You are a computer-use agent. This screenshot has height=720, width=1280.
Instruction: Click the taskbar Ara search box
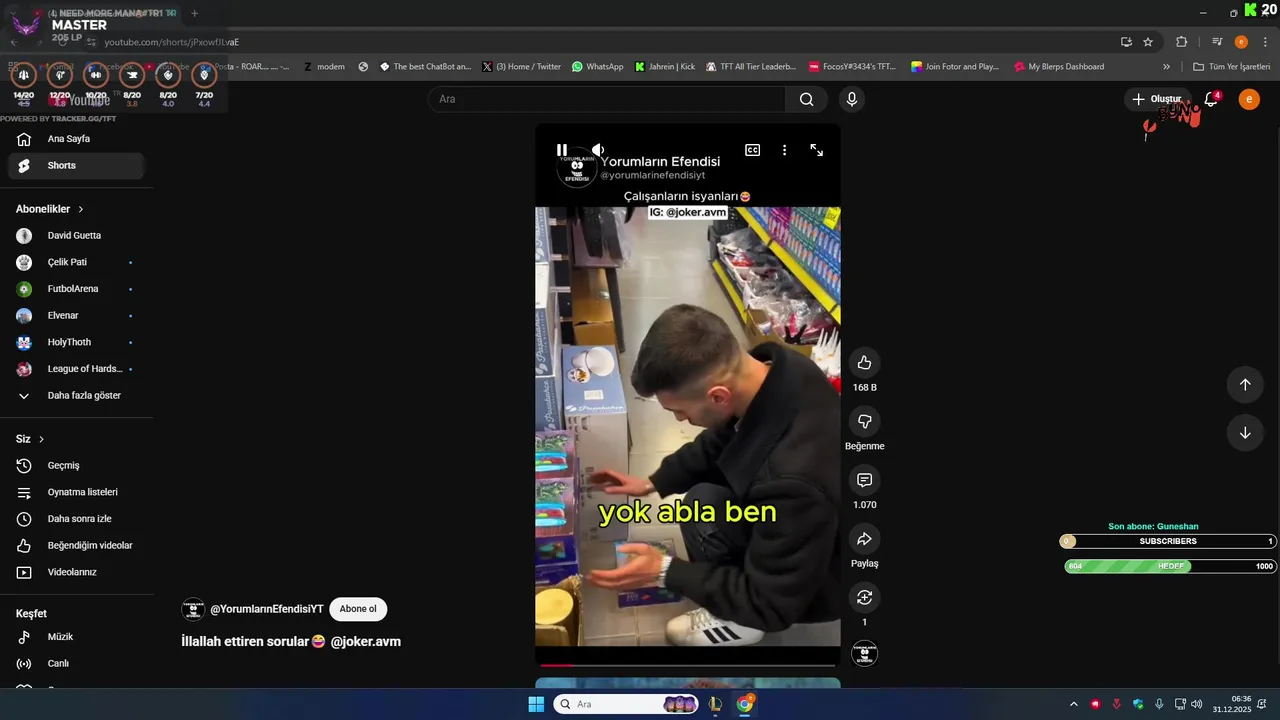click(626, 704)
